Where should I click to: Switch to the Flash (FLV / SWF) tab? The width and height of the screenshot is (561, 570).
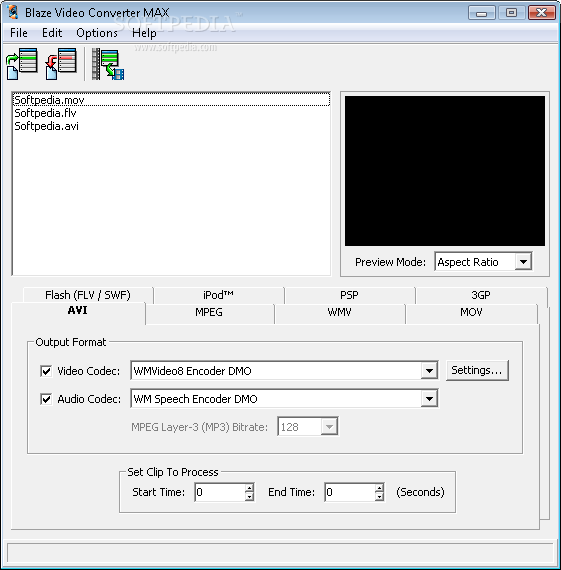(88, 295)
